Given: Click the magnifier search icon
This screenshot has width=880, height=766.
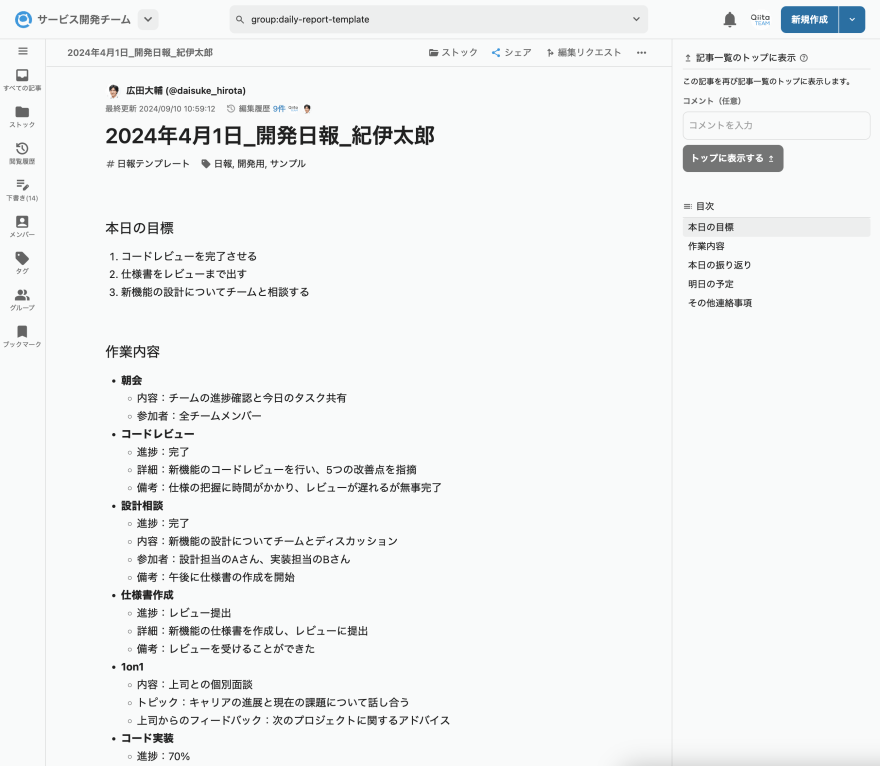Looking at the screenshot, I should (240, 20).
